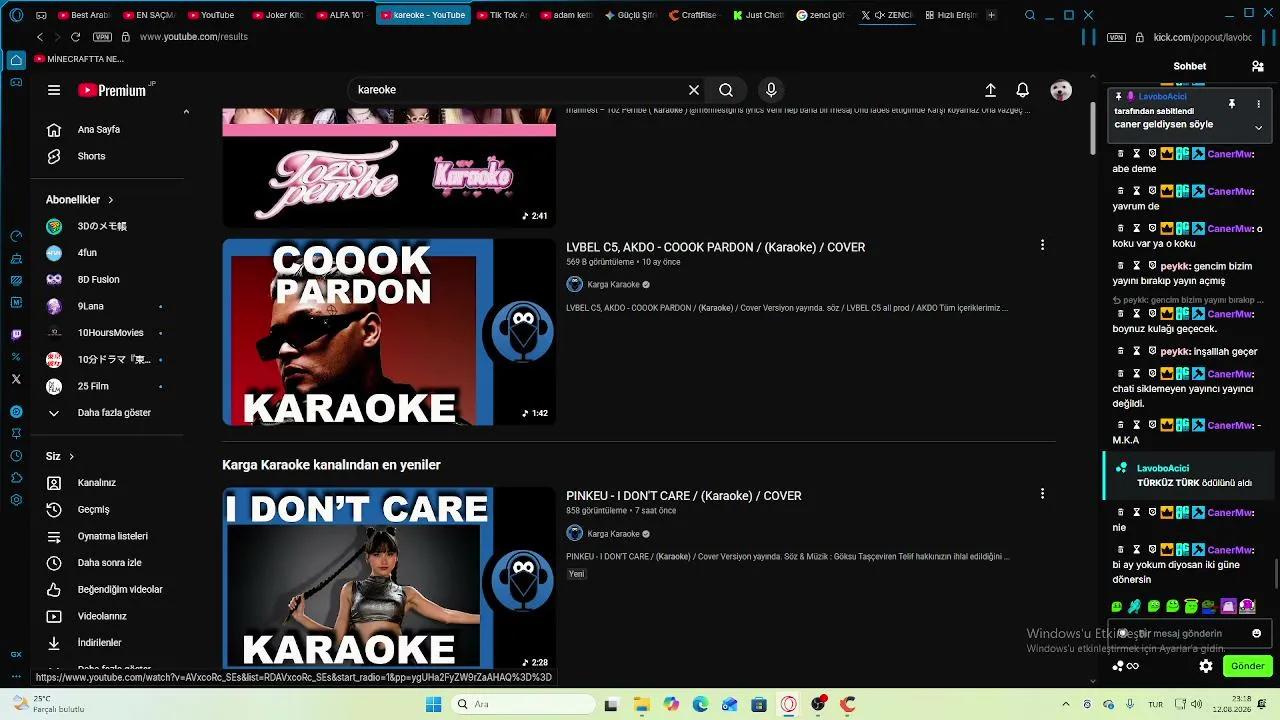Play the I DON'T CARE karaoke thumbnail
The width and height of the screenshot is (1280, 720).
coord(389,578)
